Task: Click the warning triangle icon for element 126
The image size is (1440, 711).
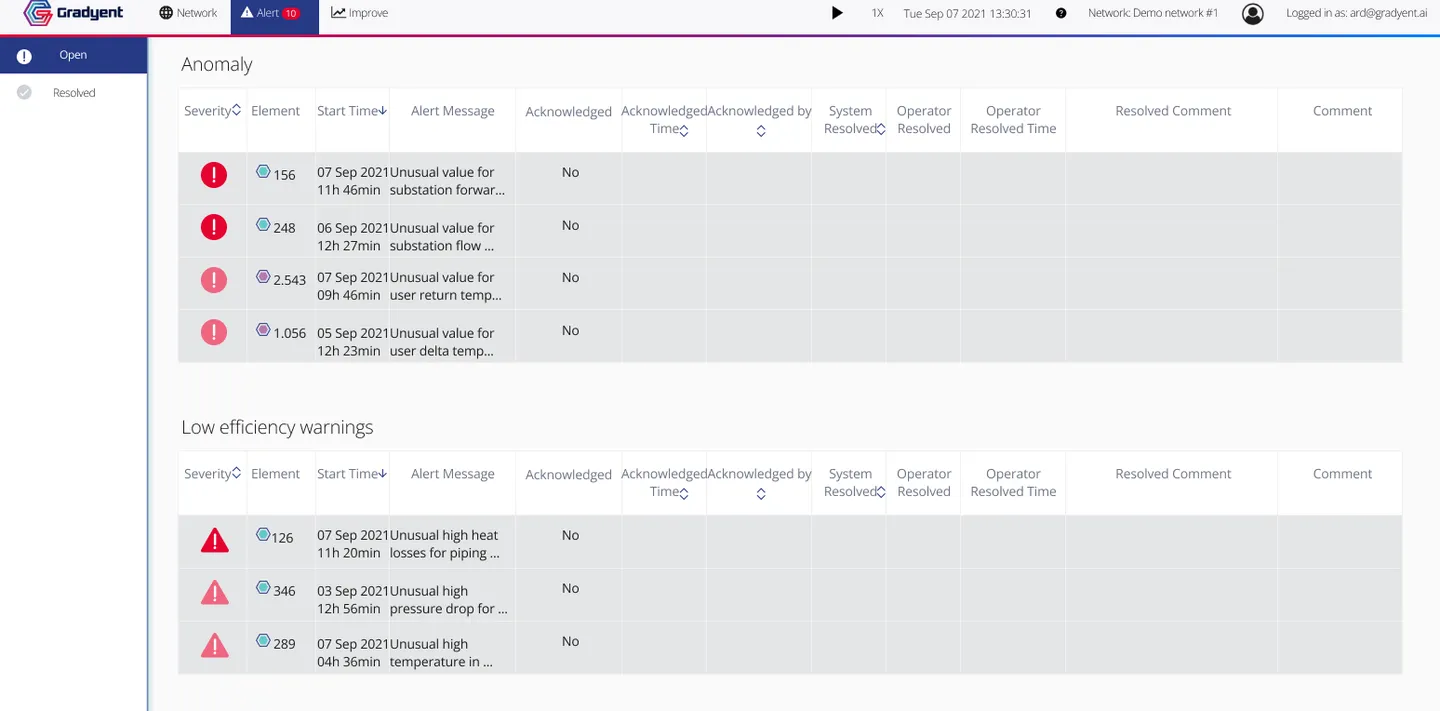Action: pos(213,539)
